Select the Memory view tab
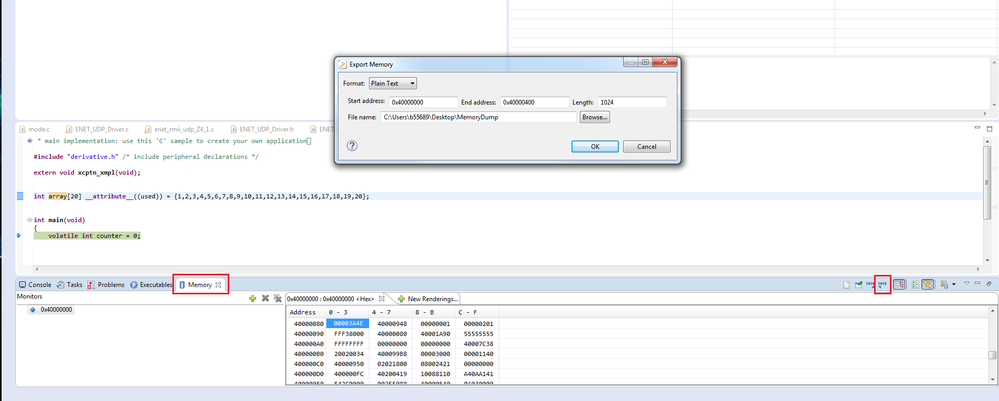 [199, 285]
